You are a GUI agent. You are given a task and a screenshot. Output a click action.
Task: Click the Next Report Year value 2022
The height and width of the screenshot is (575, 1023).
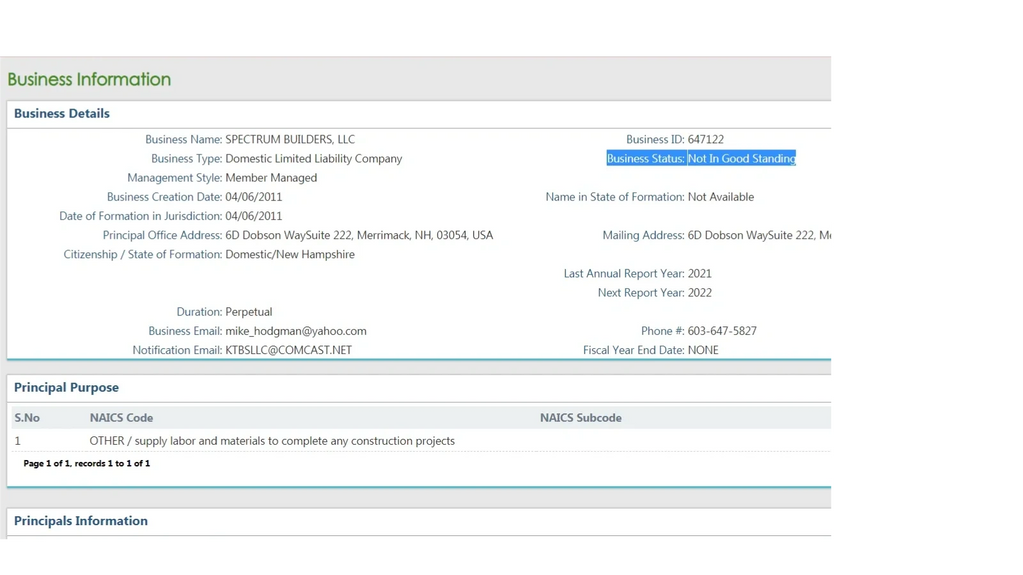(699, 293)
